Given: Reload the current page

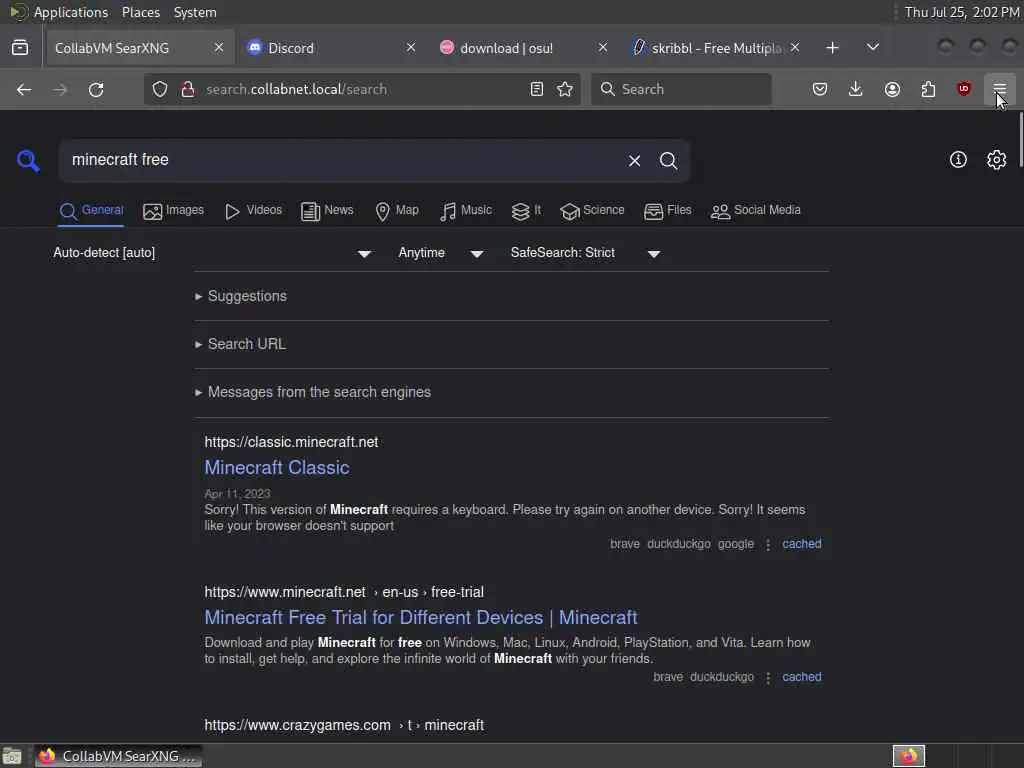Looking at the screenshot, I should tap(96, 89).
